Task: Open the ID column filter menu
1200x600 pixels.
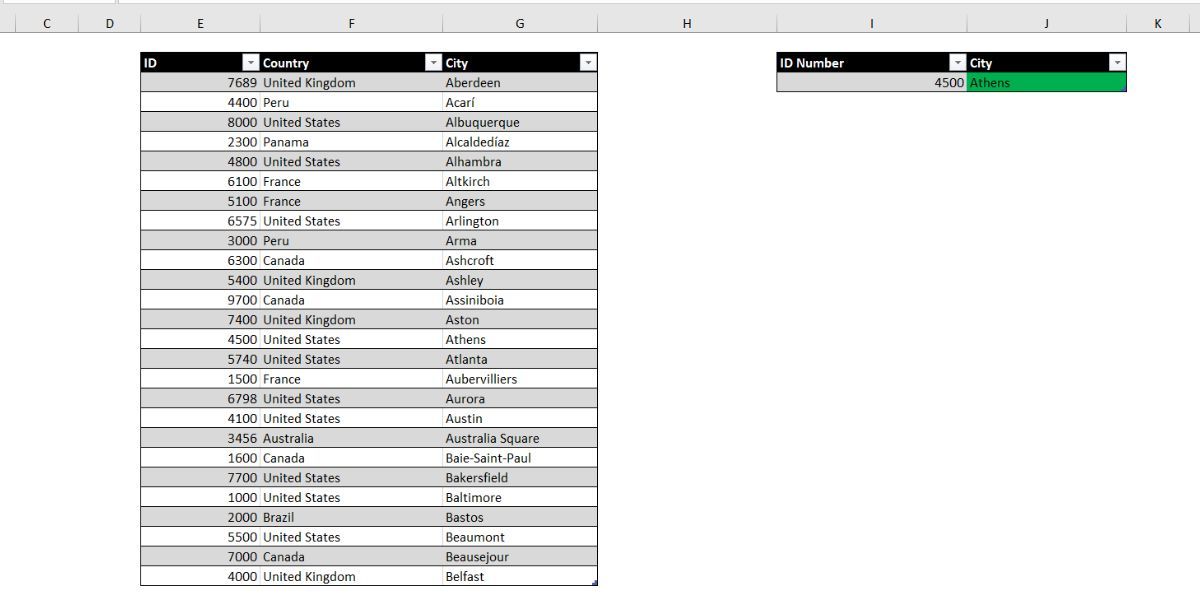Action: click(x=250, y=62)
